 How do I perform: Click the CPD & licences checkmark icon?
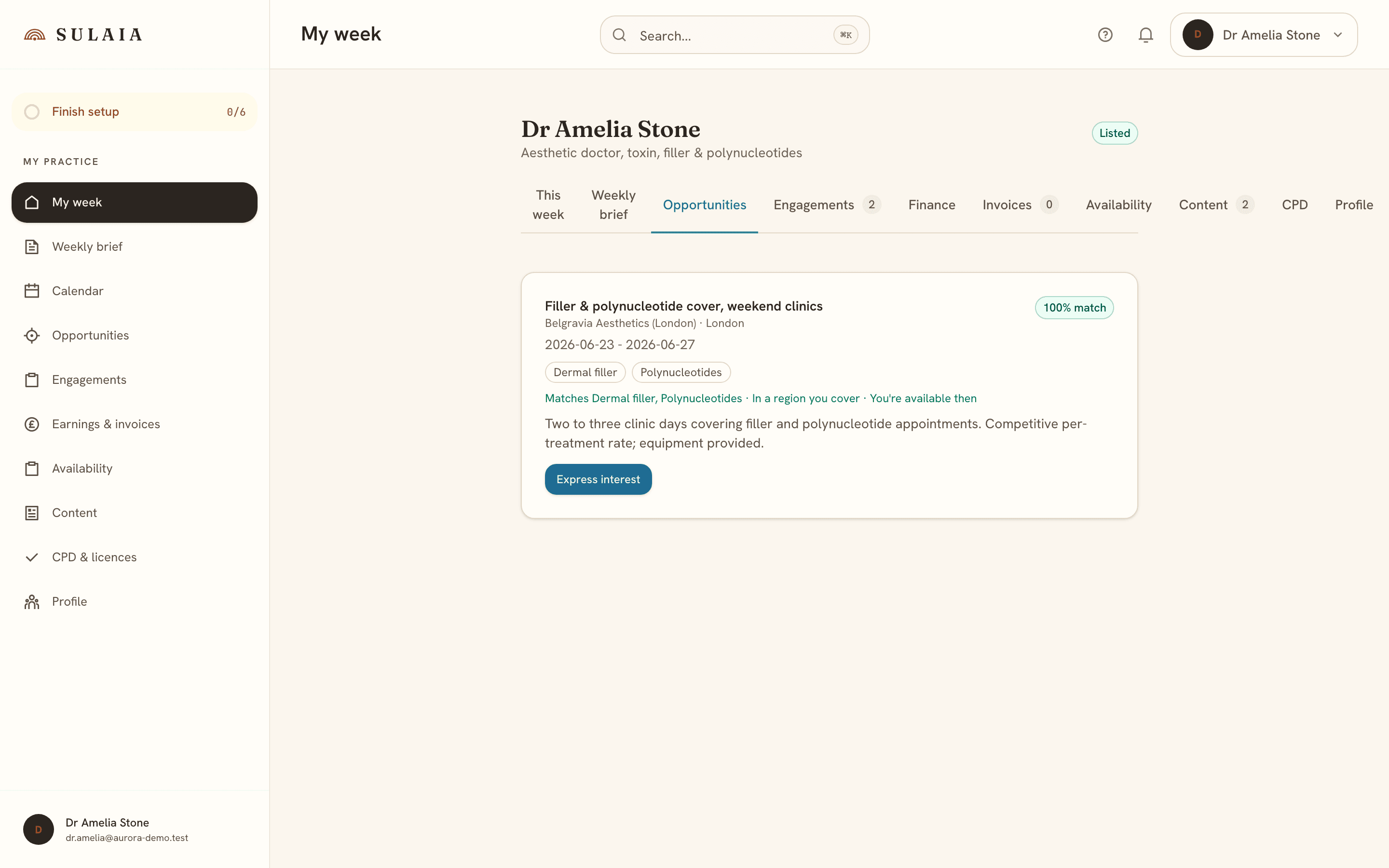[32, 557]
